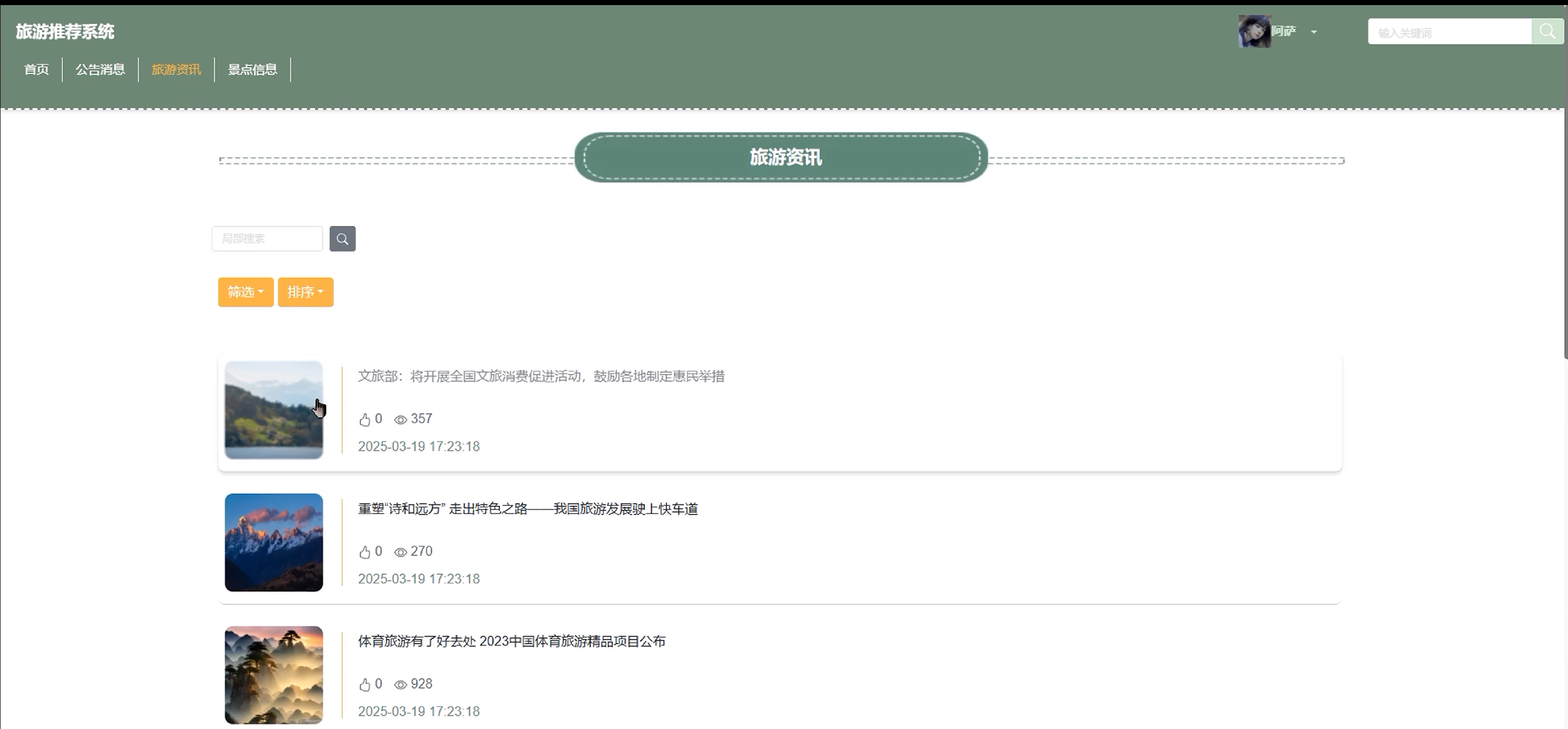Image resolution: width=1568 pixels, height=729 pixels.
Task: Go to the 首页 nav tab
Action: coord(37,69)
